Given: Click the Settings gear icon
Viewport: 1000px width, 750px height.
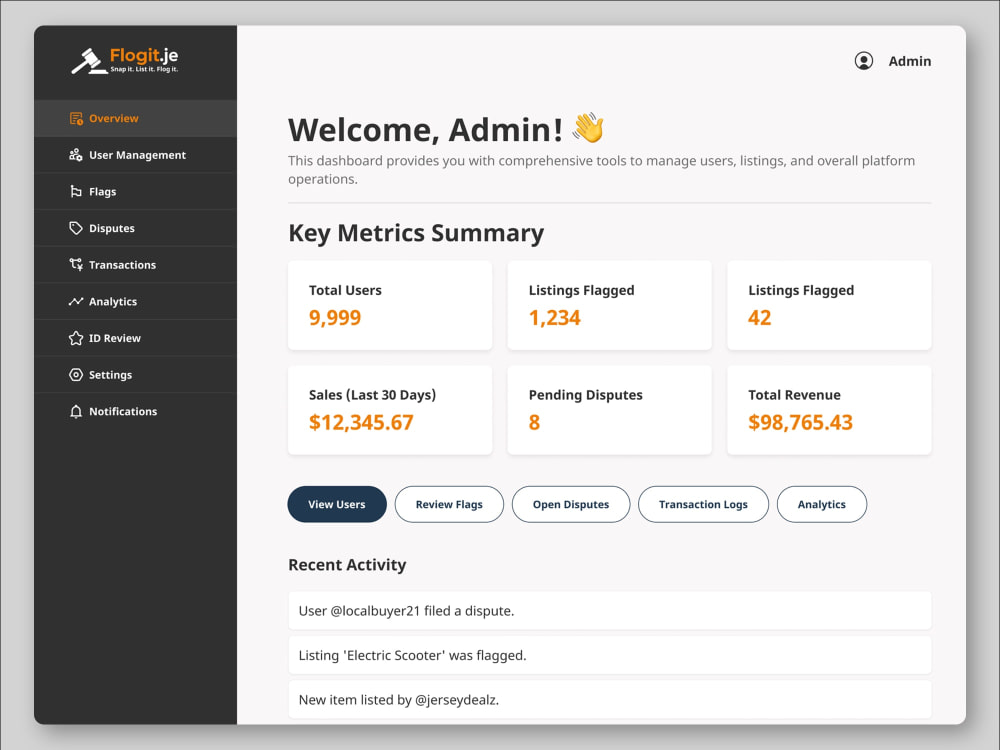Looking at the screenshot, I should click(x=76, y=375).
